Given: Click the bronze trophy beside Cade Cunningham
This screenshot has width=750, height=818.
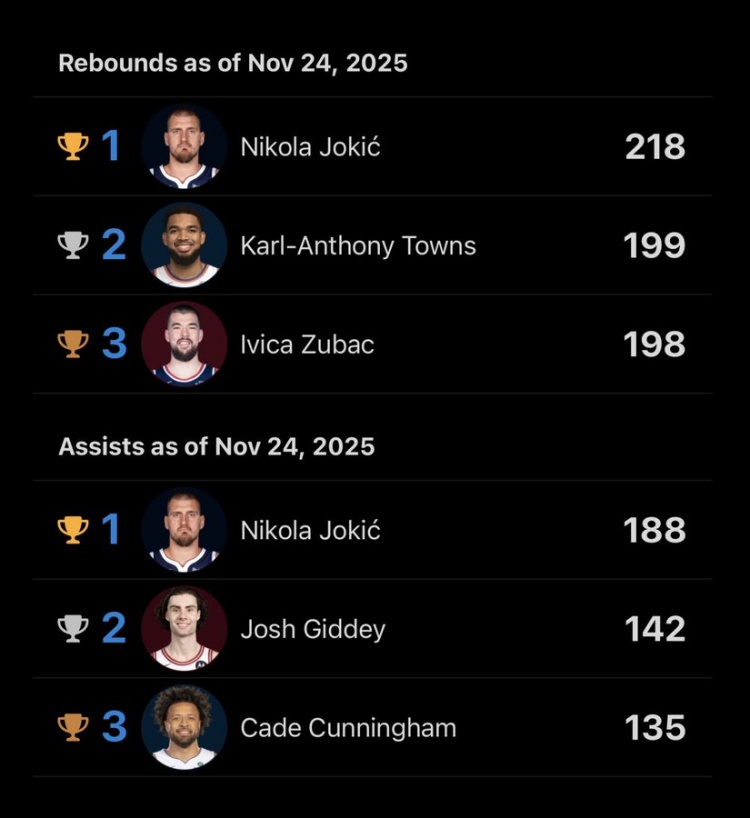Looking at the screenshot, I should coord(73,727).
